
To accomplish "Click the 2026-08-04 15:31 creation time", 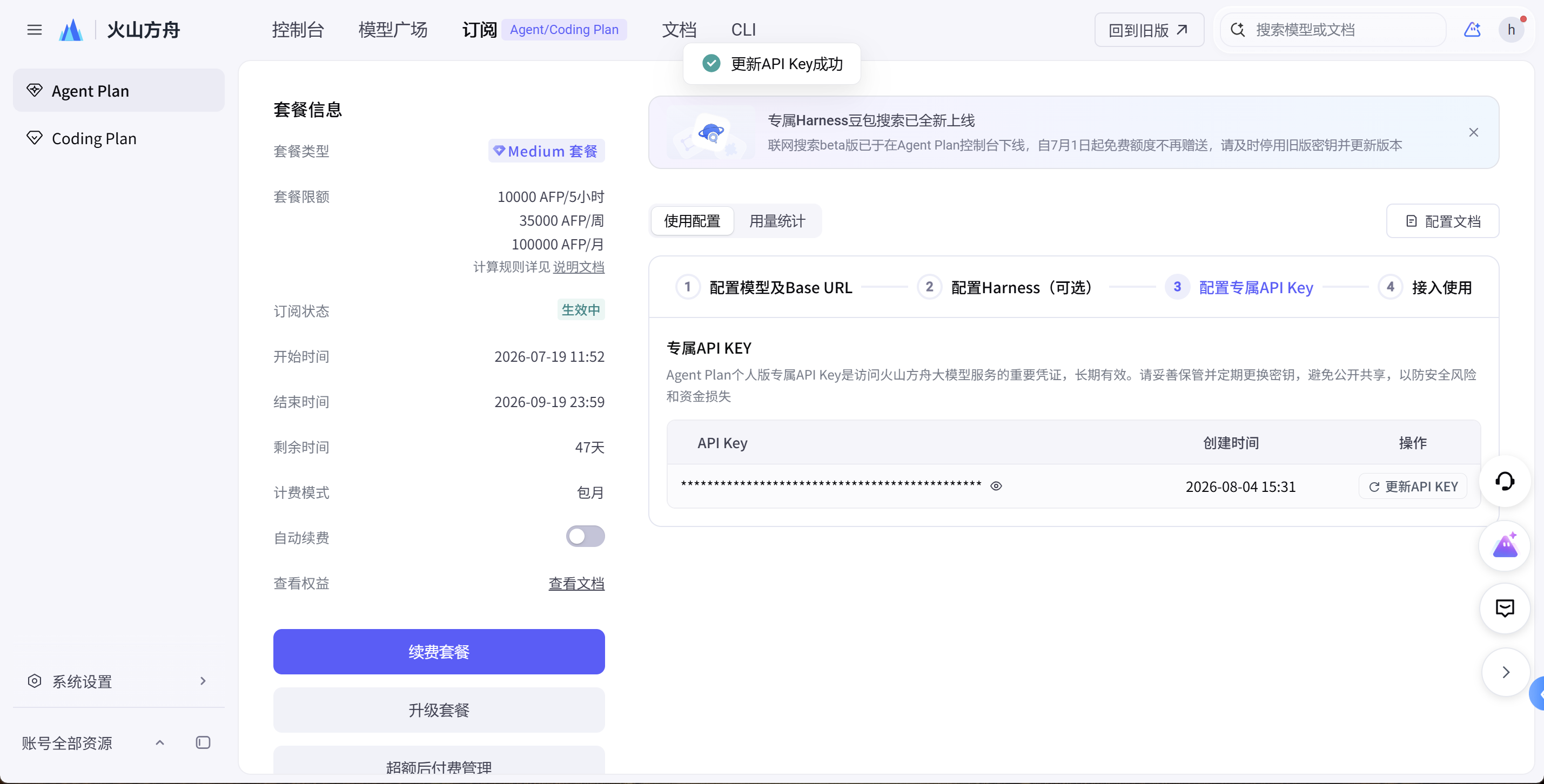I will pos(1240,486).
